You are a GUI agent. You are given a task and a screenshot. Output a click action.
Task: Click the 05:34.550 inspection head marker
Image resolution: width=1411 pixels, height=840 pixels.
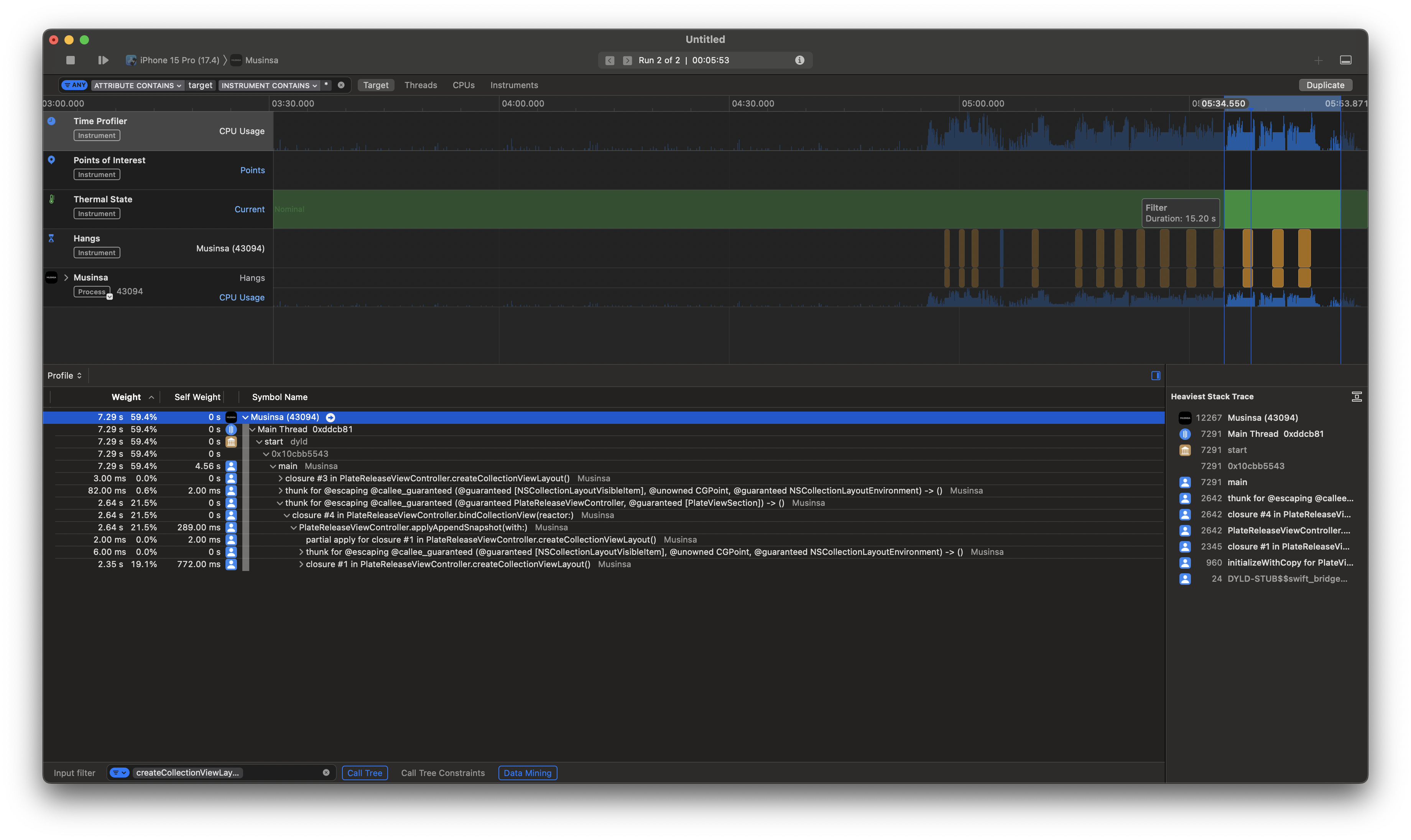pyautogui.click(x=1224, y=103)
